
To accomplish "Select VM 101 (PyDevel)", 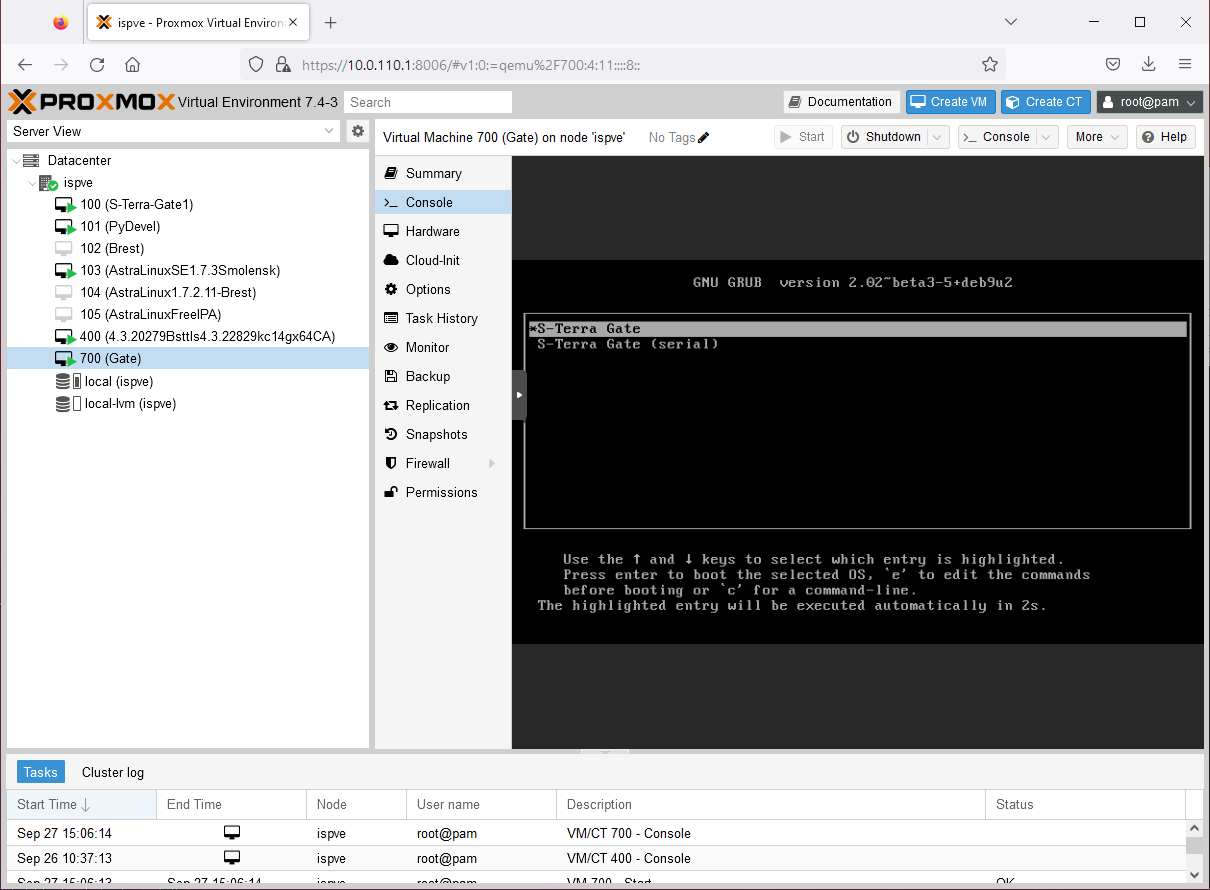I will 120,226.
